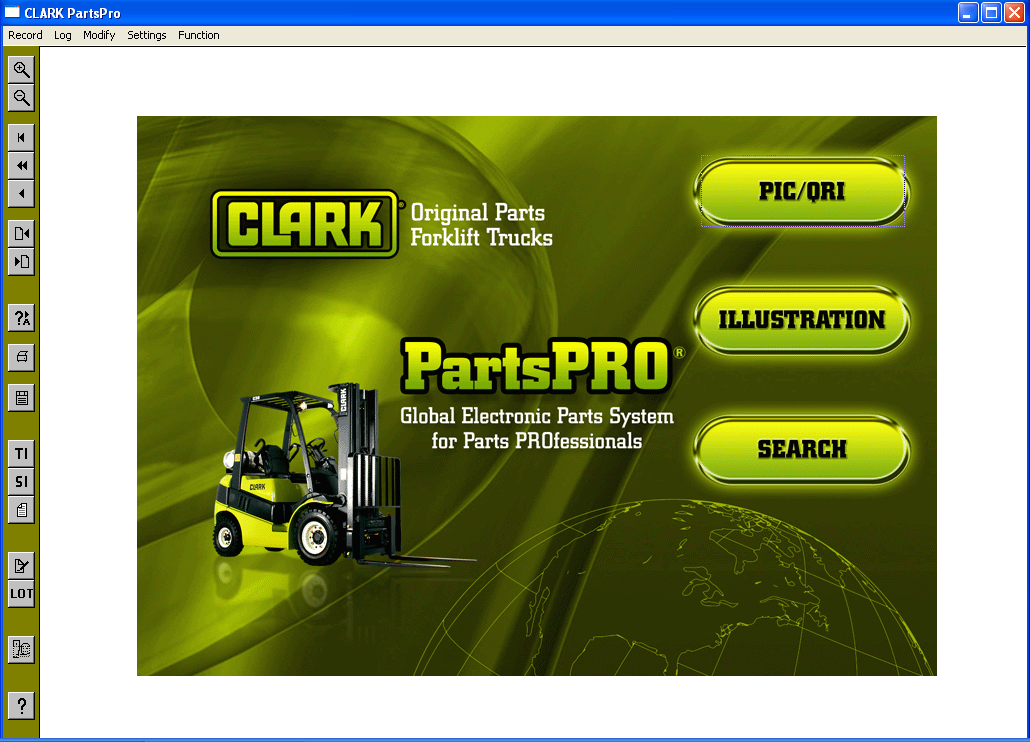Click the PIC/QRI button
The height and width of the screenshot is (742, 1030).
(x=802, y=191)
